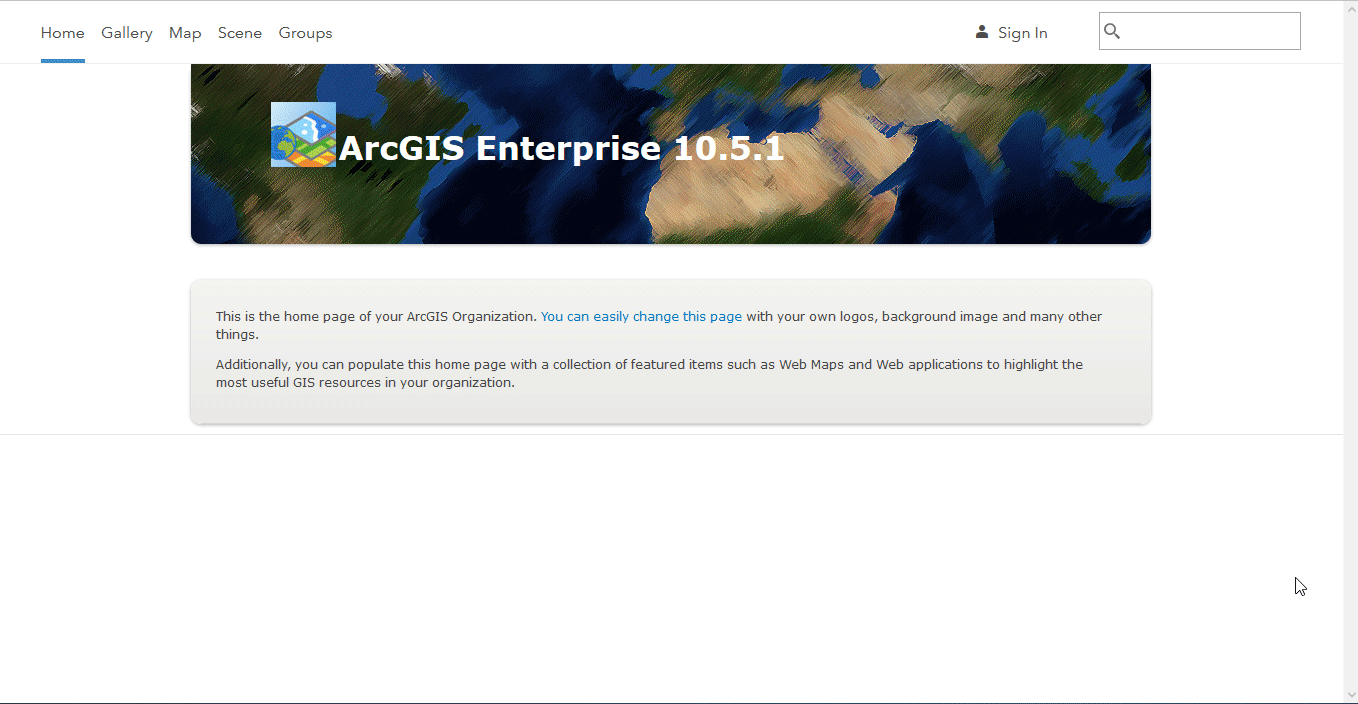Screen dimensions: 1358x704
Task: Click the user icon beside Sign In
Action: [982, 32]
